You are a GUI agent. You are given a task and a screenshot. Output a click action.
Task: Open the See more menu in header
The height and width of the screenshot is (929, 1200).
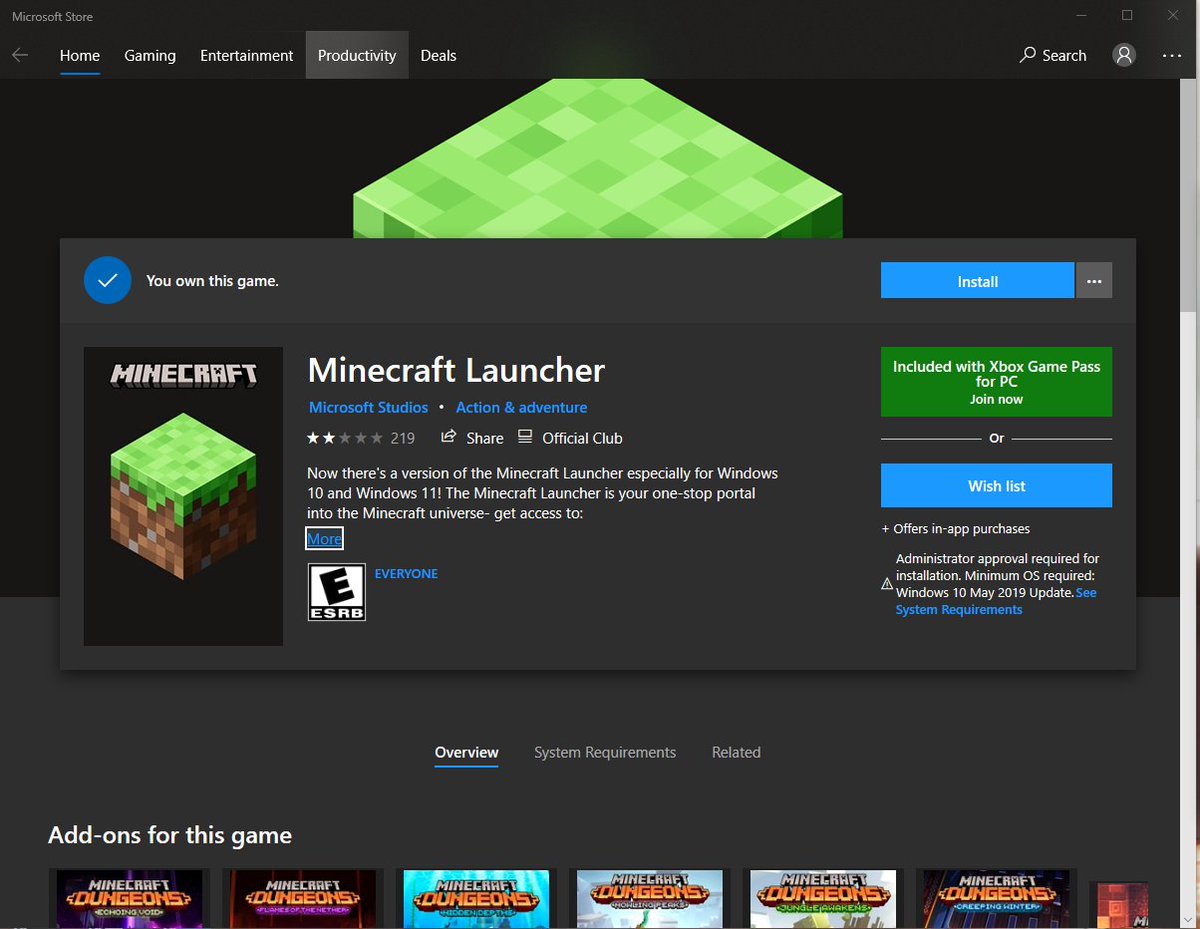[x=1172, y=56]
